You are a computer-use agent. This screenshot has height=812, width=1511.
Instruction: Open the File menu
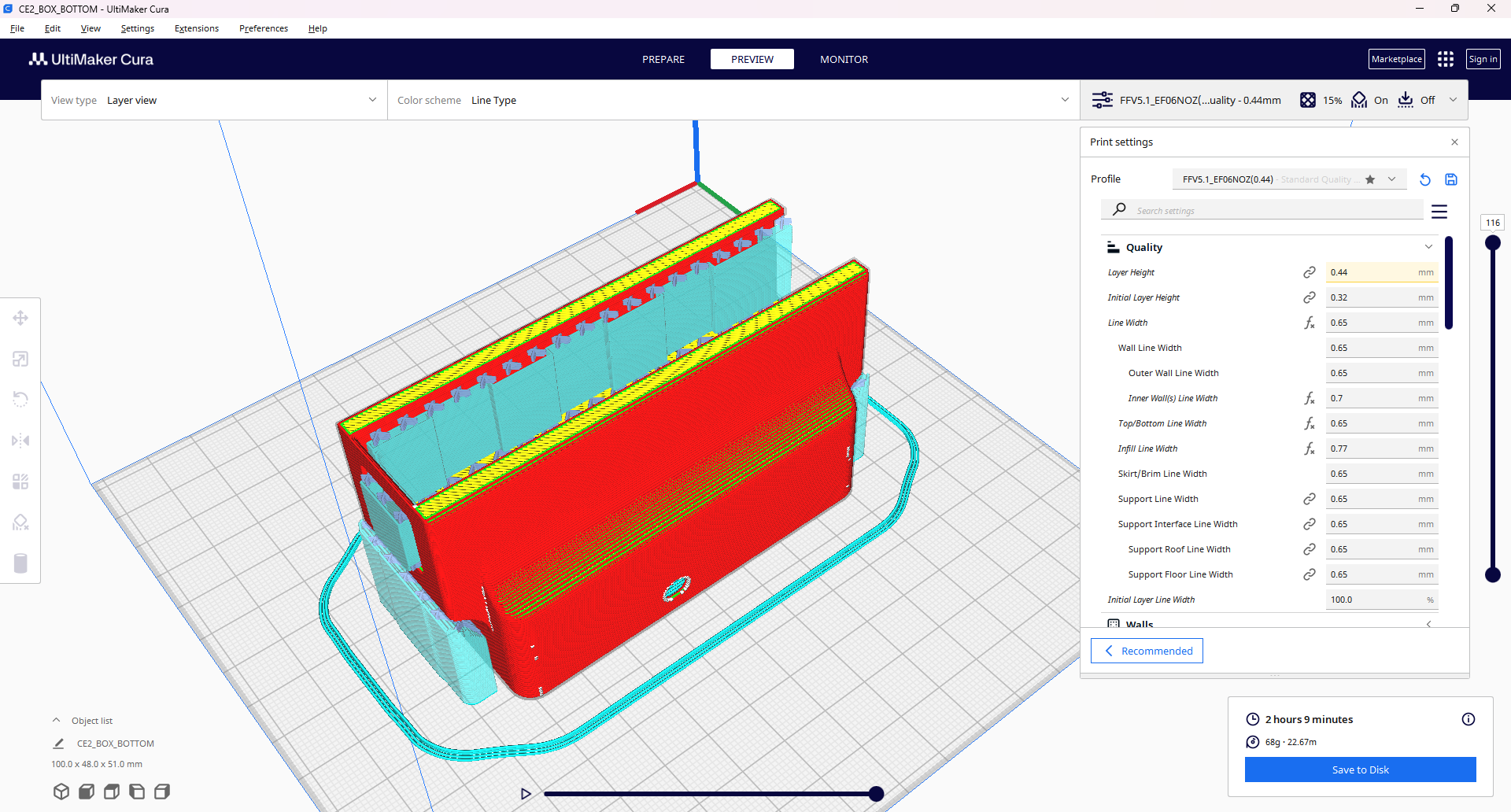pos(17,28)
